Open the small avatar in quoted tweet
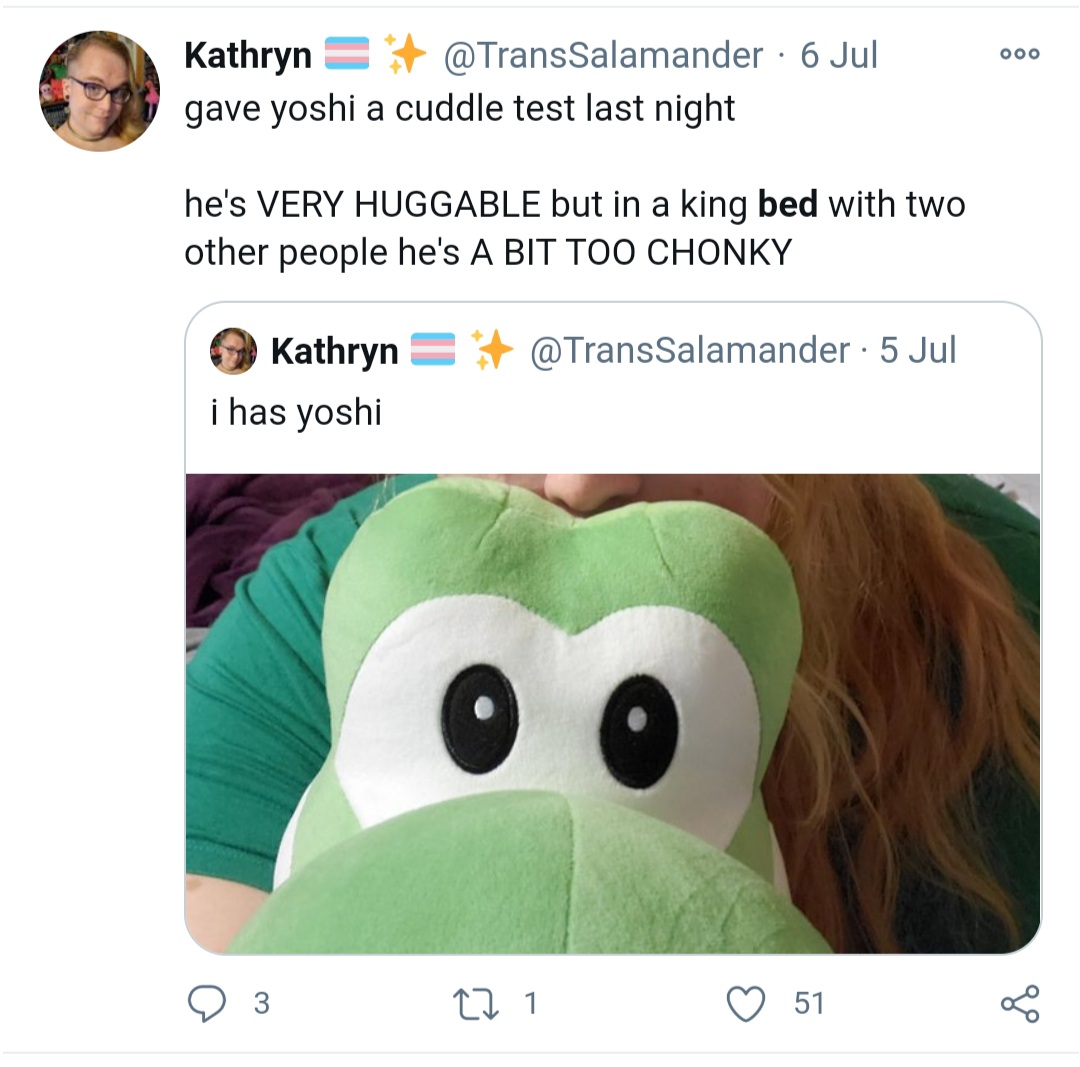 pyautogui.click(x=233, y=351)
